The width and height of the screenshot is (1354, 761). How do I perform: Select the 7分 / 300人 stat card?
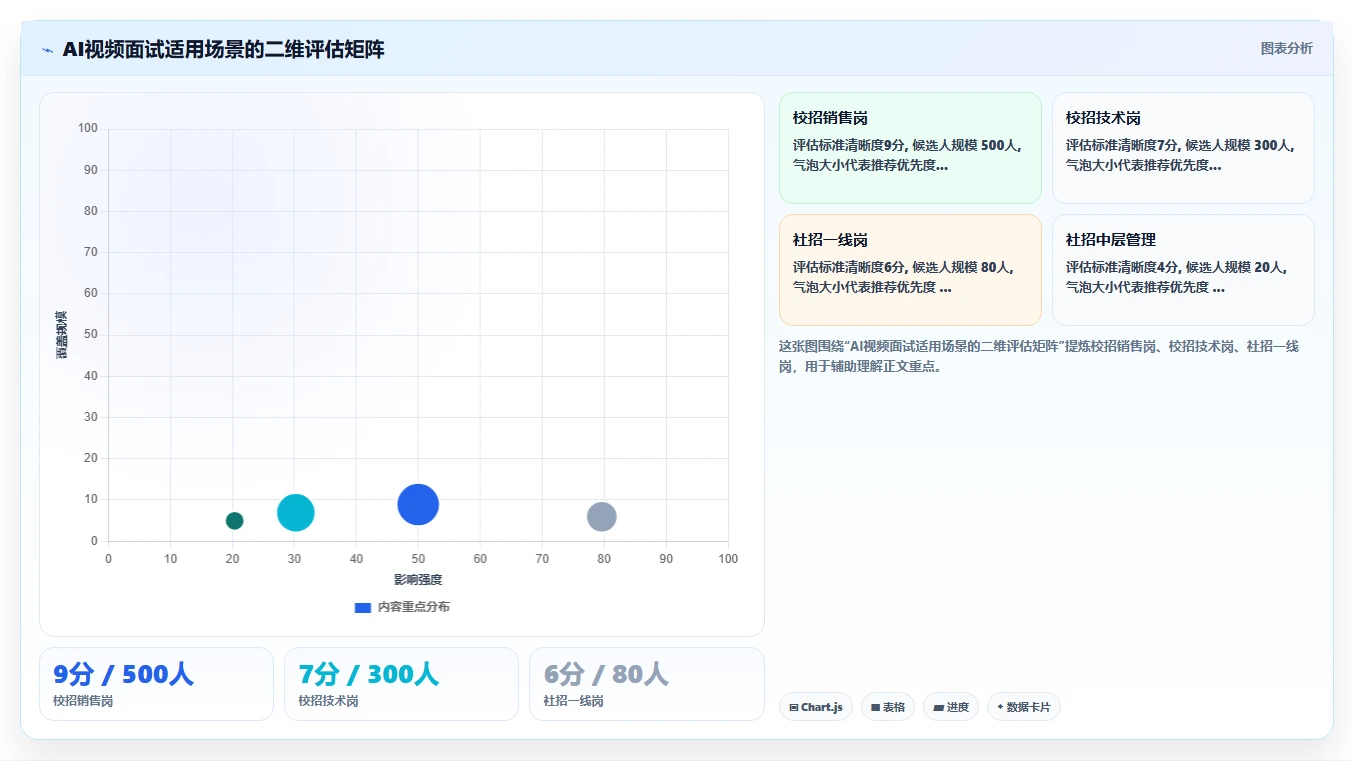(401, 684)
